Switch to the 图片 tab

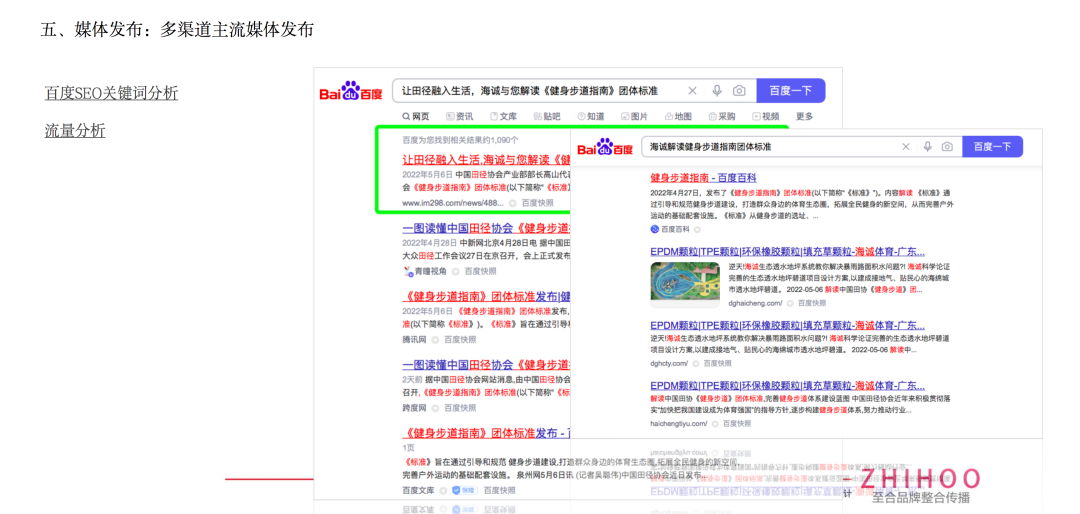pyautogui.click(x=634, y=116)
